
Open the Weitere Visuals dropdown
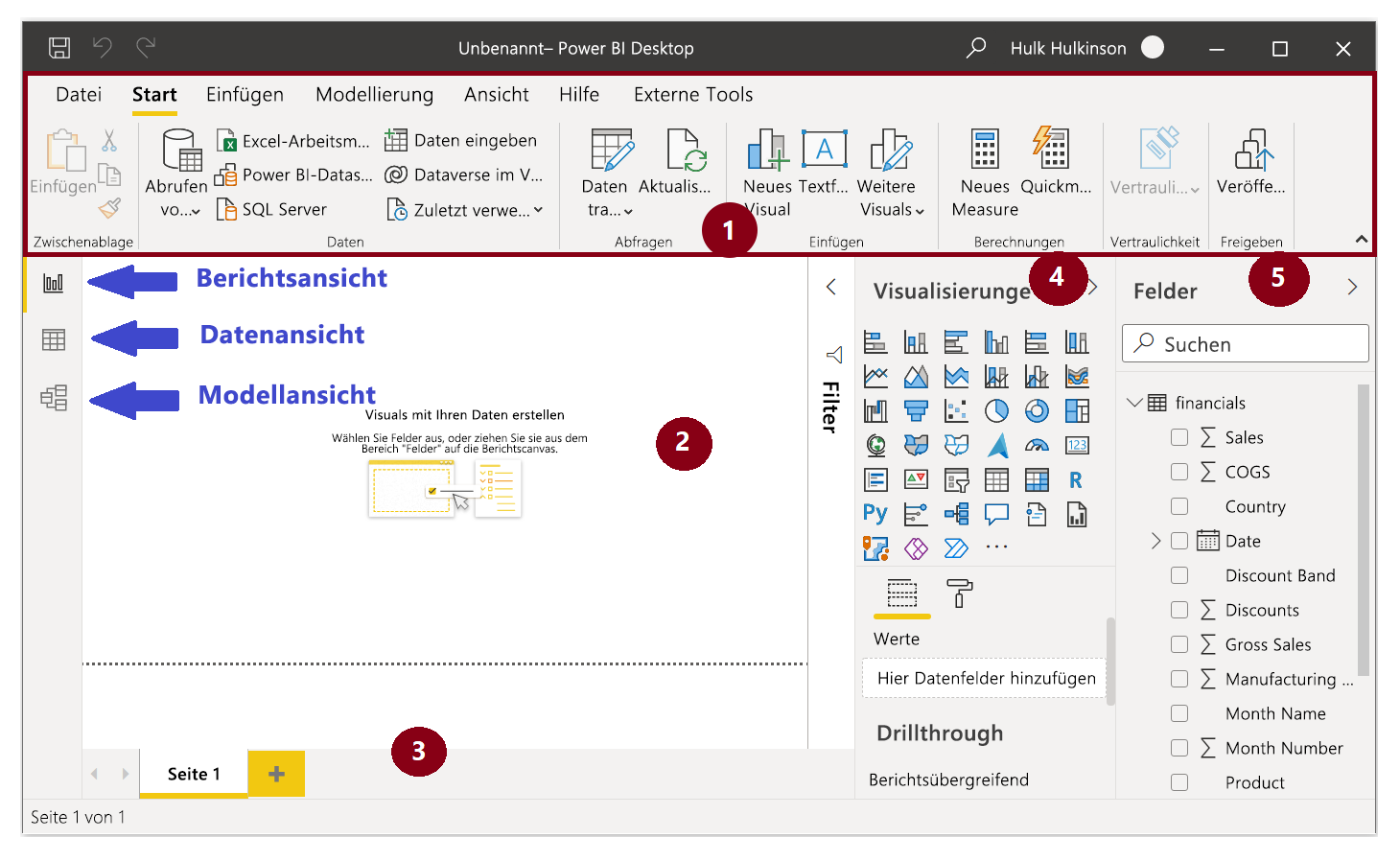(x=892, y=174)
